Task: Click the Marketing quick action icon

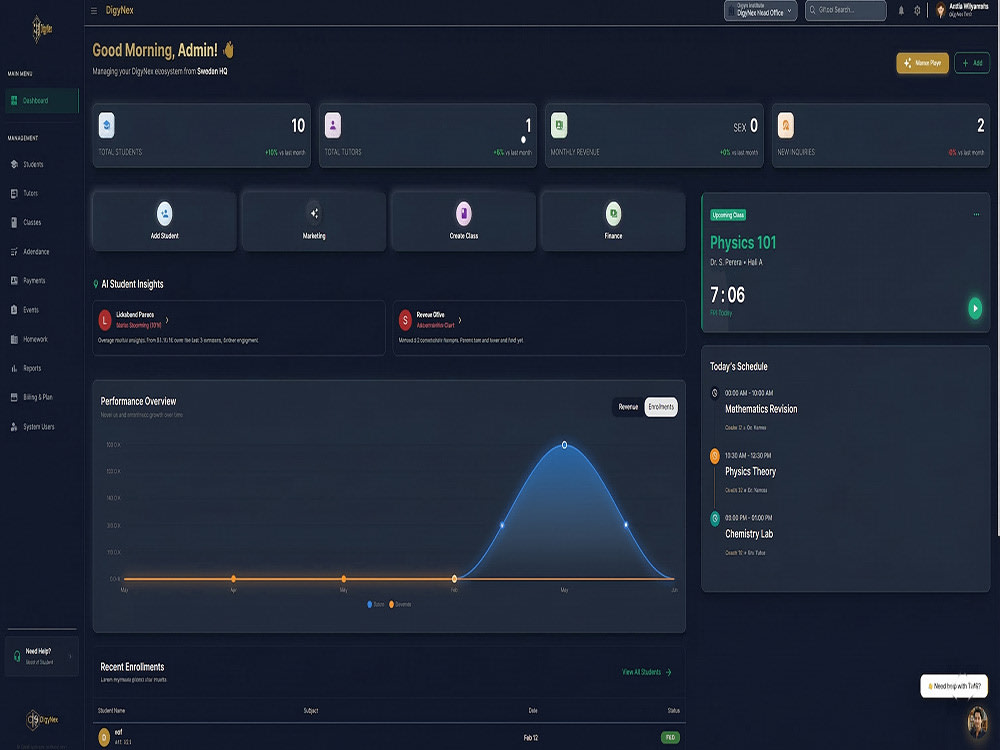Action: pyautogui.click(x=314, y=214)
